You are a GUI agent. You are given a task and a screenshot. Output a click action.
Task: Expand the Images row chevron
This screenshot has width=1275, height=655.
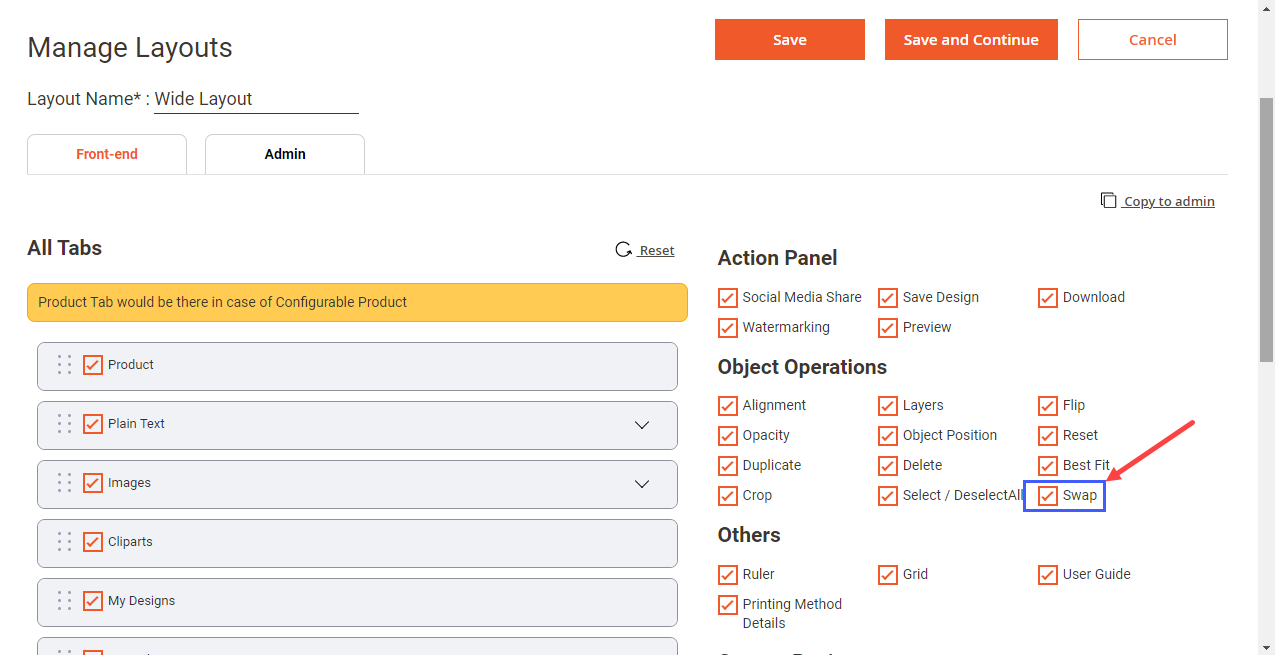click(x=642, y=484)
